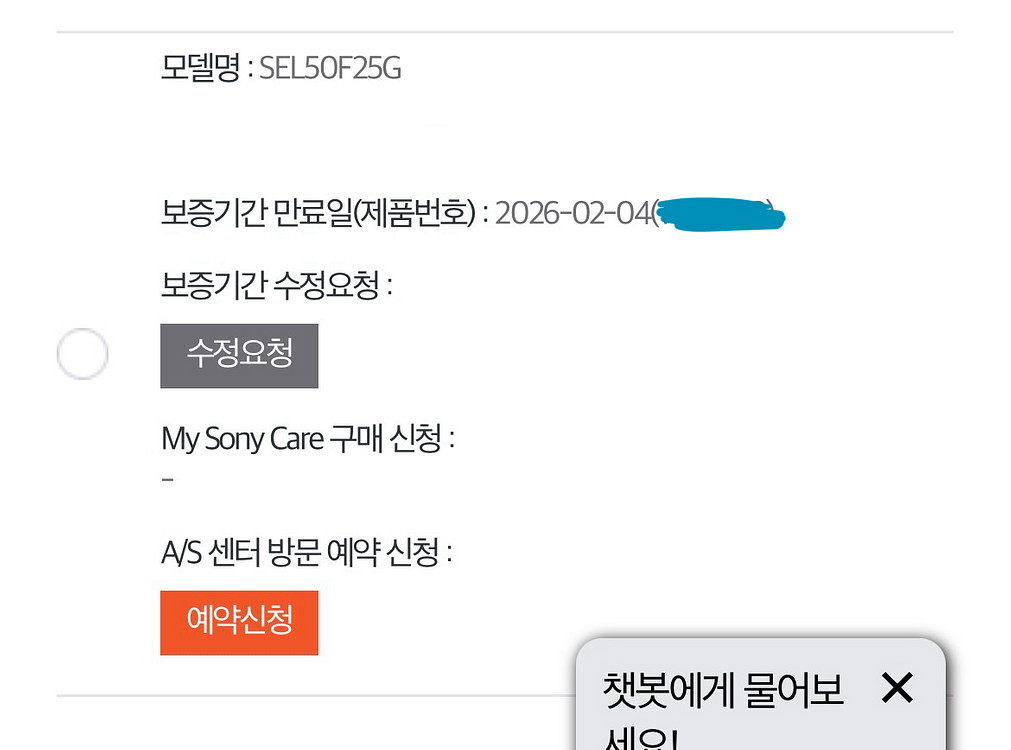Select the radio button beside the product entry
Screen dimensions: 1011x750
(82, 354)
